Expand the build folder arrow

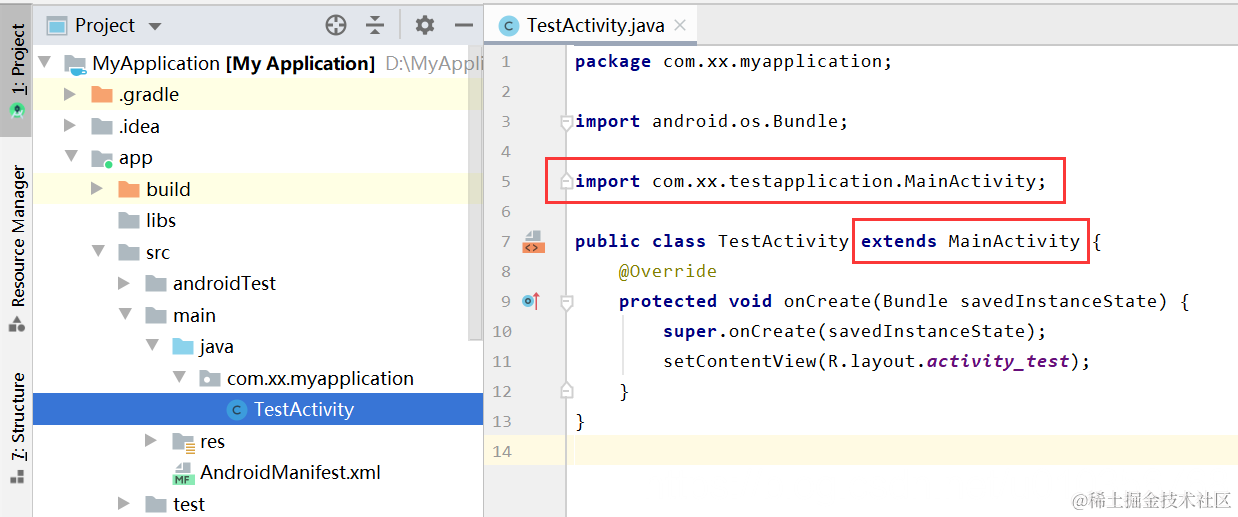pos(97,189)
